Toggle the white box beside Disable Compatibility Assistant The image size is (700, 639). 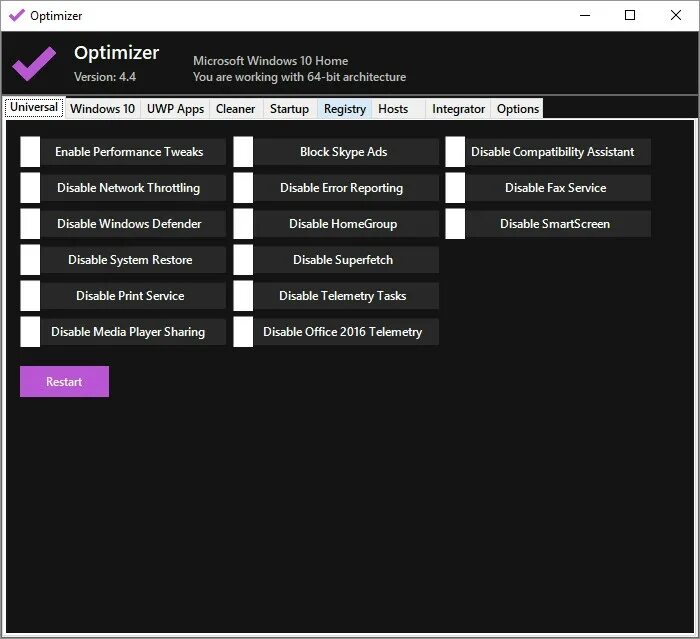[x=455, y=152]
